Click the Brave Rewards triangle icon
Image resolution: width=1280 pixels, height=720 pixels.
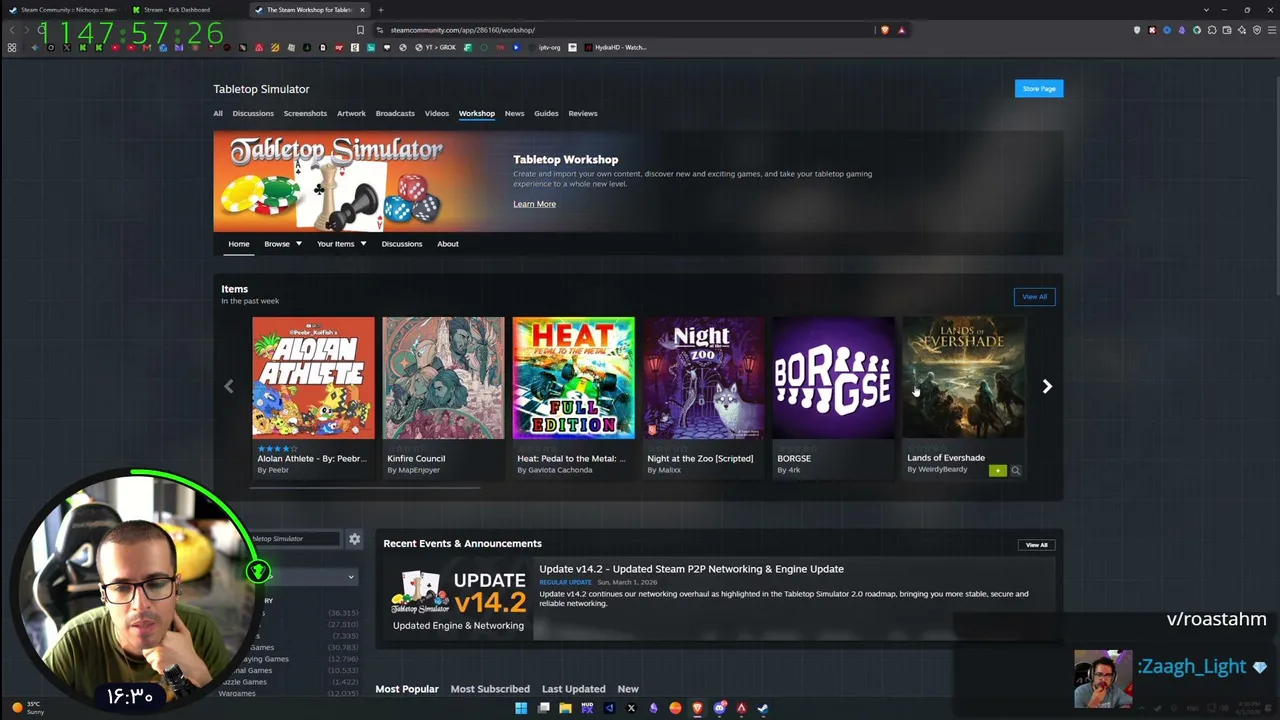click(x=901, y=30)
